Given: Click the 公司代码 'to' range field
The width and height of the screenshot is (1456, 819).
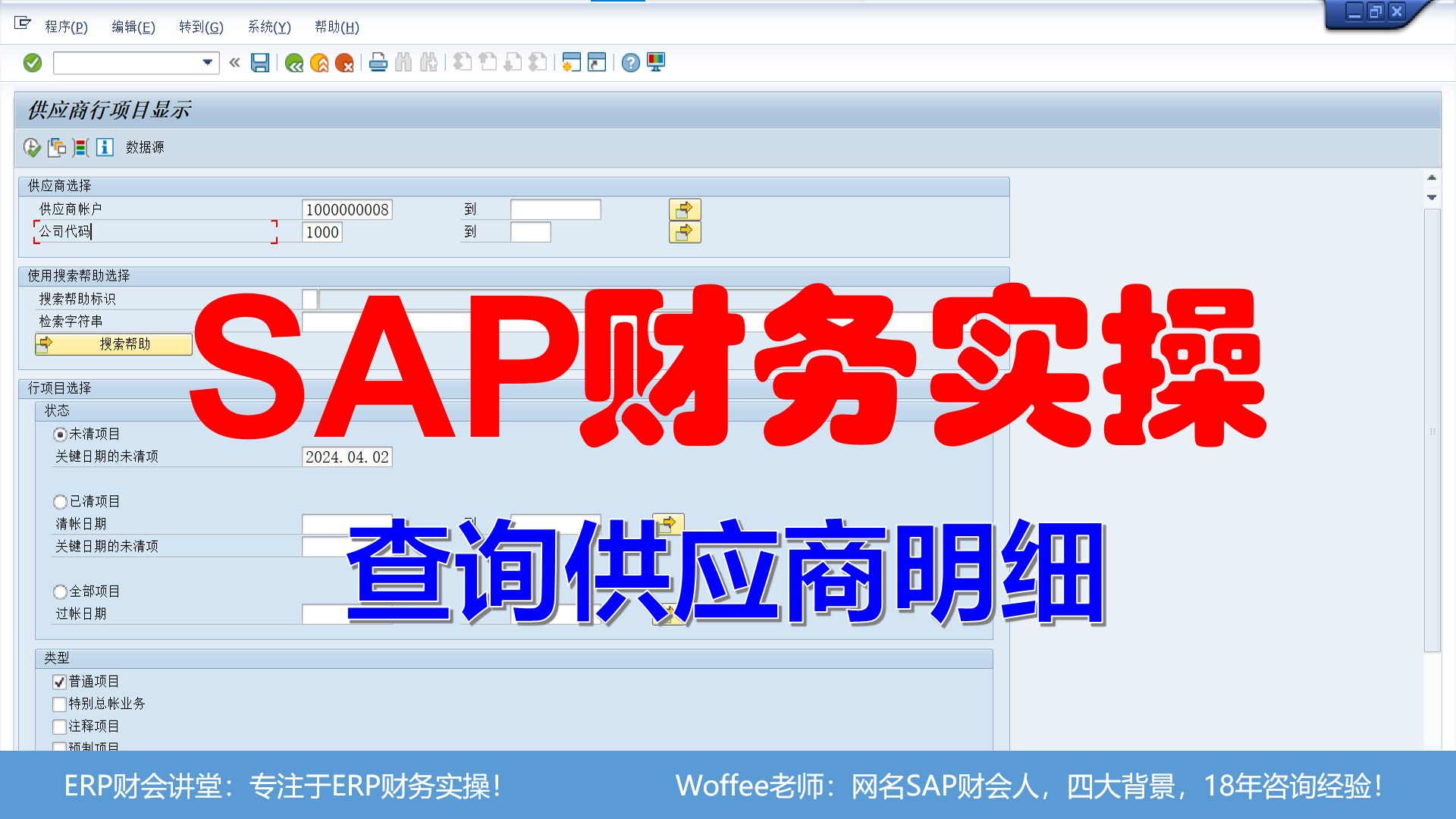Looking at the screenshot, I should coord(531,232).
